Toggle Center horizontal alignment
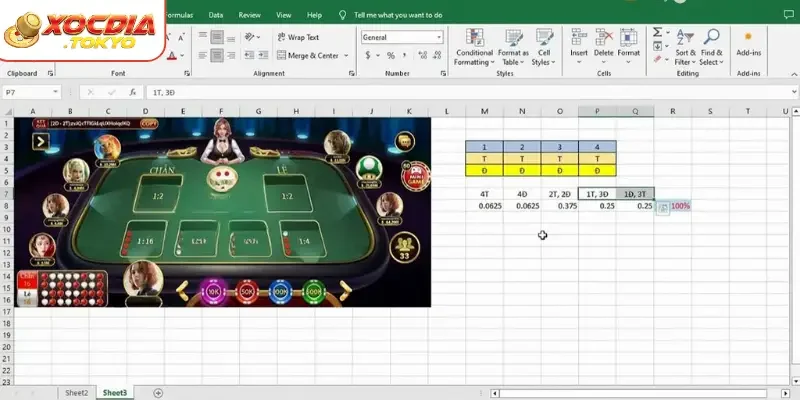Image resolution: width=800 pixels, height=400 pixels. 217,55
